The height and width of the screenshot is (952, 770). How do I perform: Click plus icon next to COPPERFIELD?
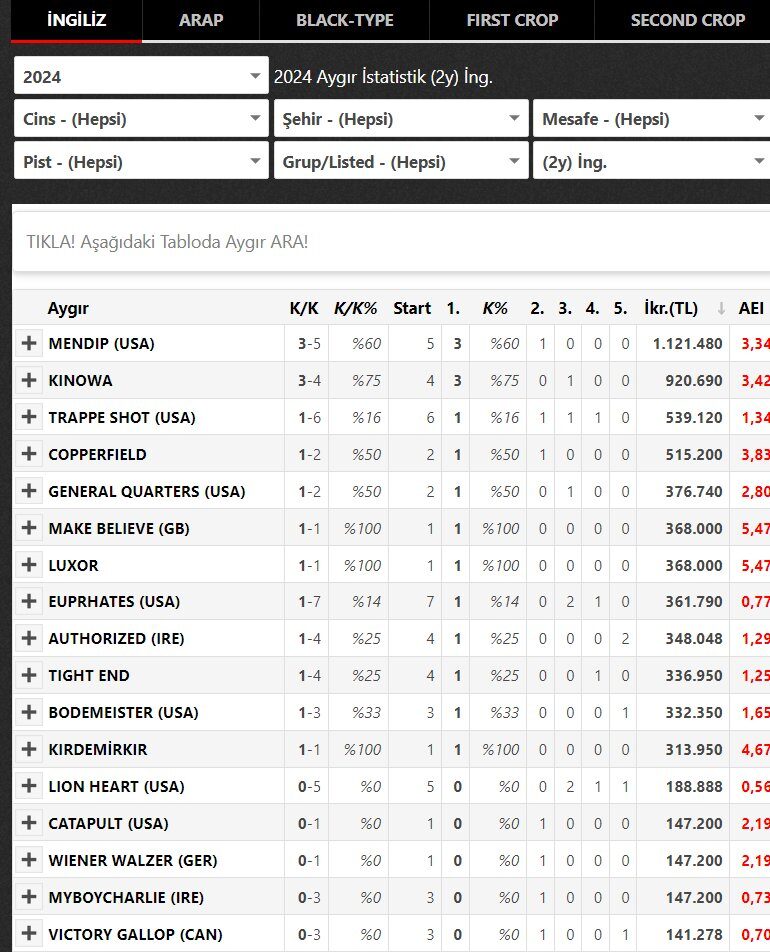click(29, 454)
